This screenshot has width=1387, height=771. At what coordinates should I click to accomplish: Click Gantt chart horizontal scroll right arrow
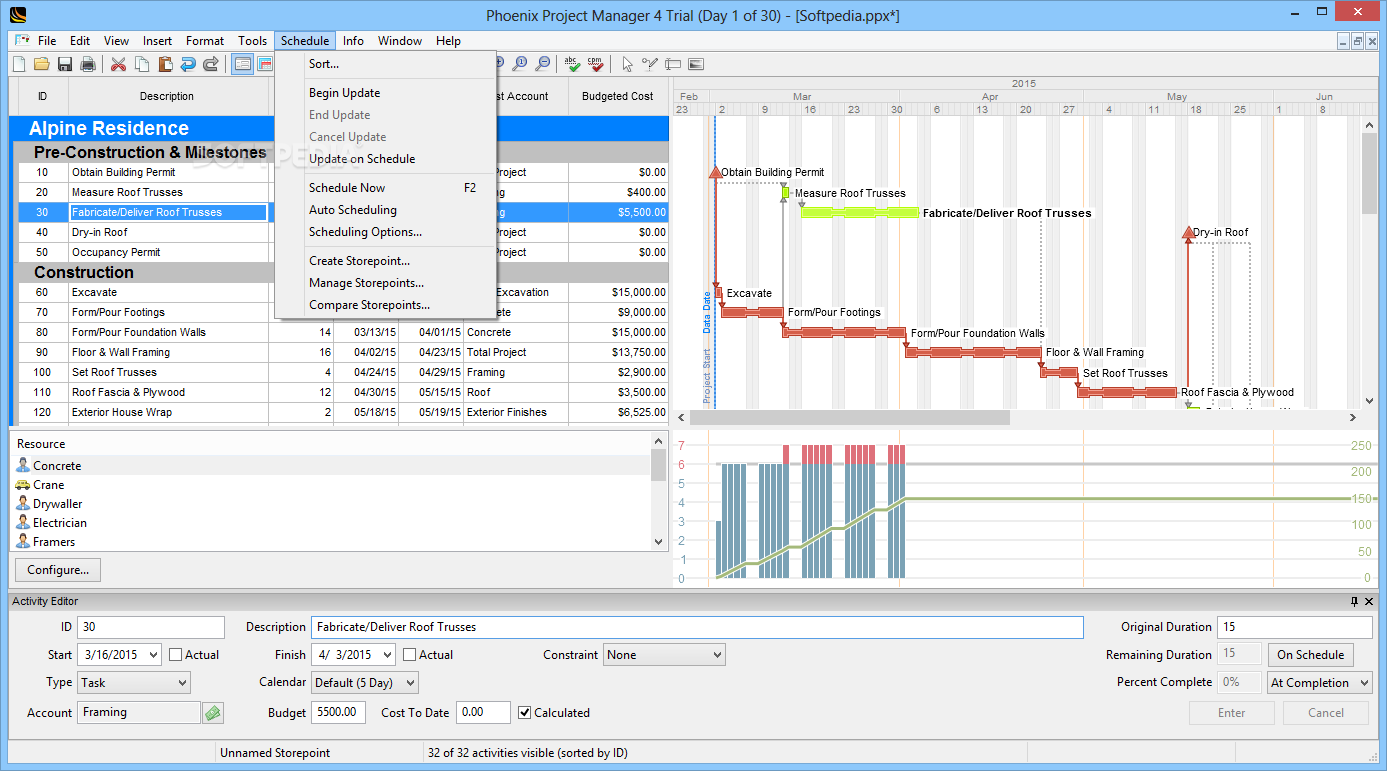pyautogui.click(x=1354, y=418)
